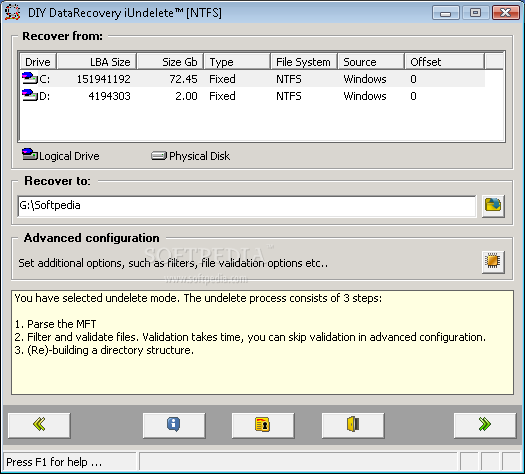Viewport: 525px width, 474px height.
Task: Select the D: drive icon
Action: click(x=29, y=95)
